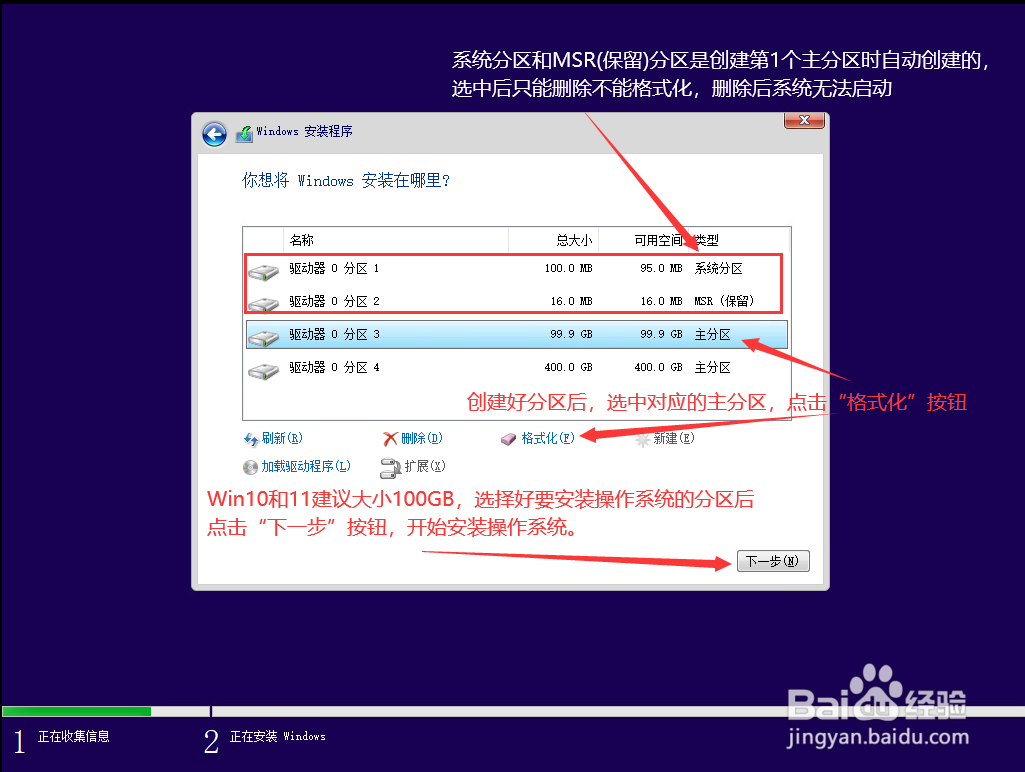Screen dimensions: 1025x772
Task: Format selected partition with 格式化(F)
Action: (x=548, y=439)
